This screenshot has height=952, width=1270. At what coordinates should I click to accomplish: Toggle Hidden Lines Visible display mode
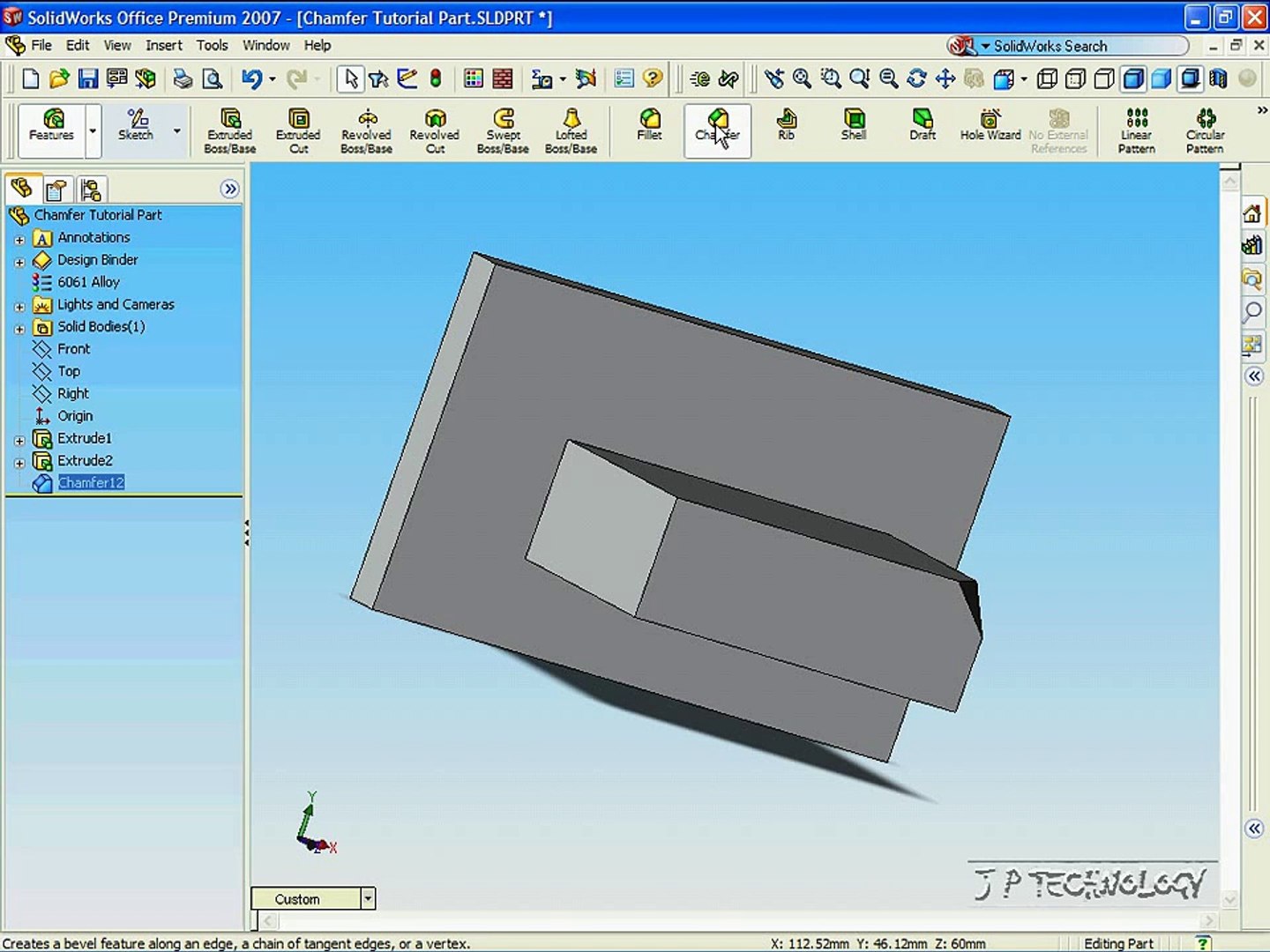pyautogui.click(x=1075, y=79)
